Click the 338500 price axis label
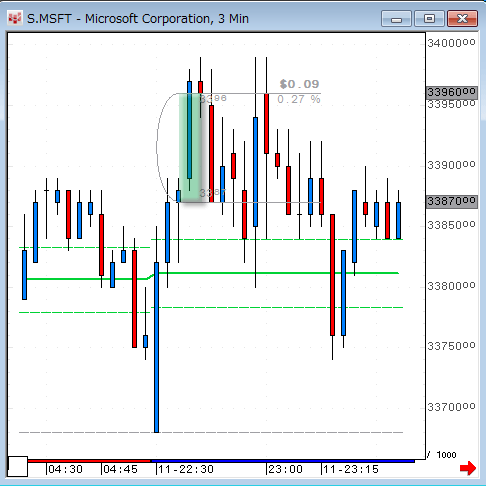This screenshot has height=486, width=486. [x=451, y=226]
